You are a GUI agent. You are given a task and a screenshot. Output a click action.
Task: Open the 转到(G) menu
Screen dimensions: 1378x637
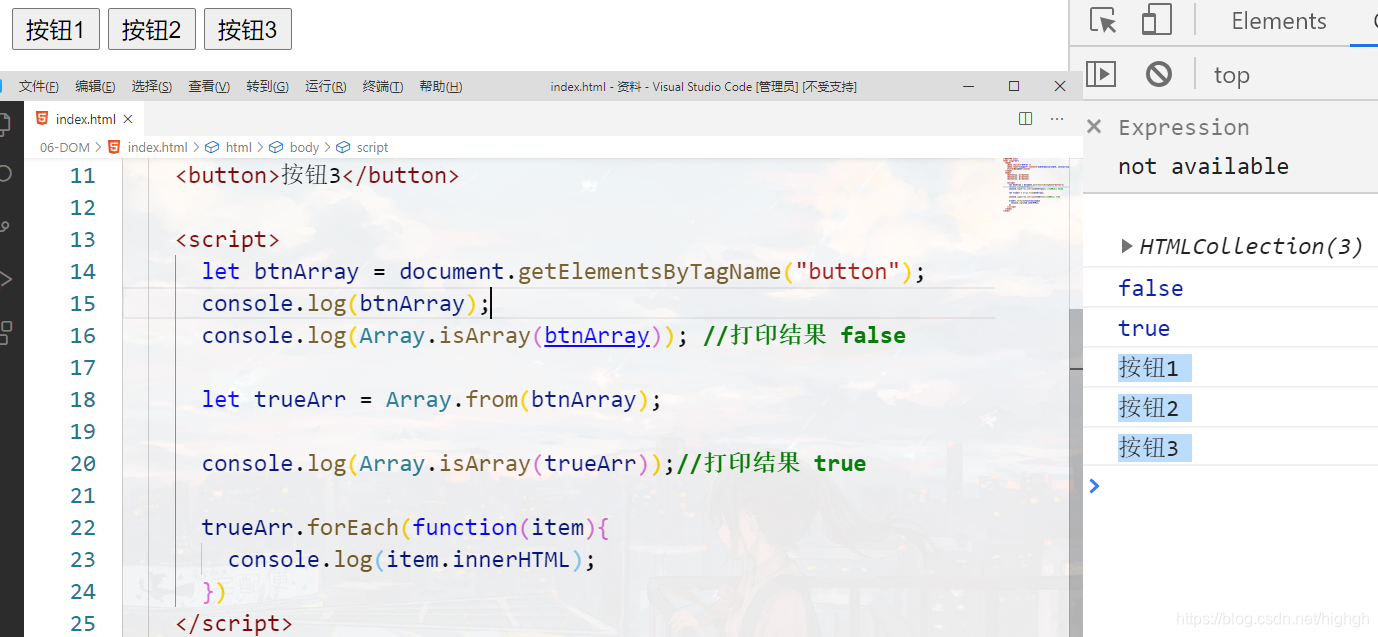(268, 87)
